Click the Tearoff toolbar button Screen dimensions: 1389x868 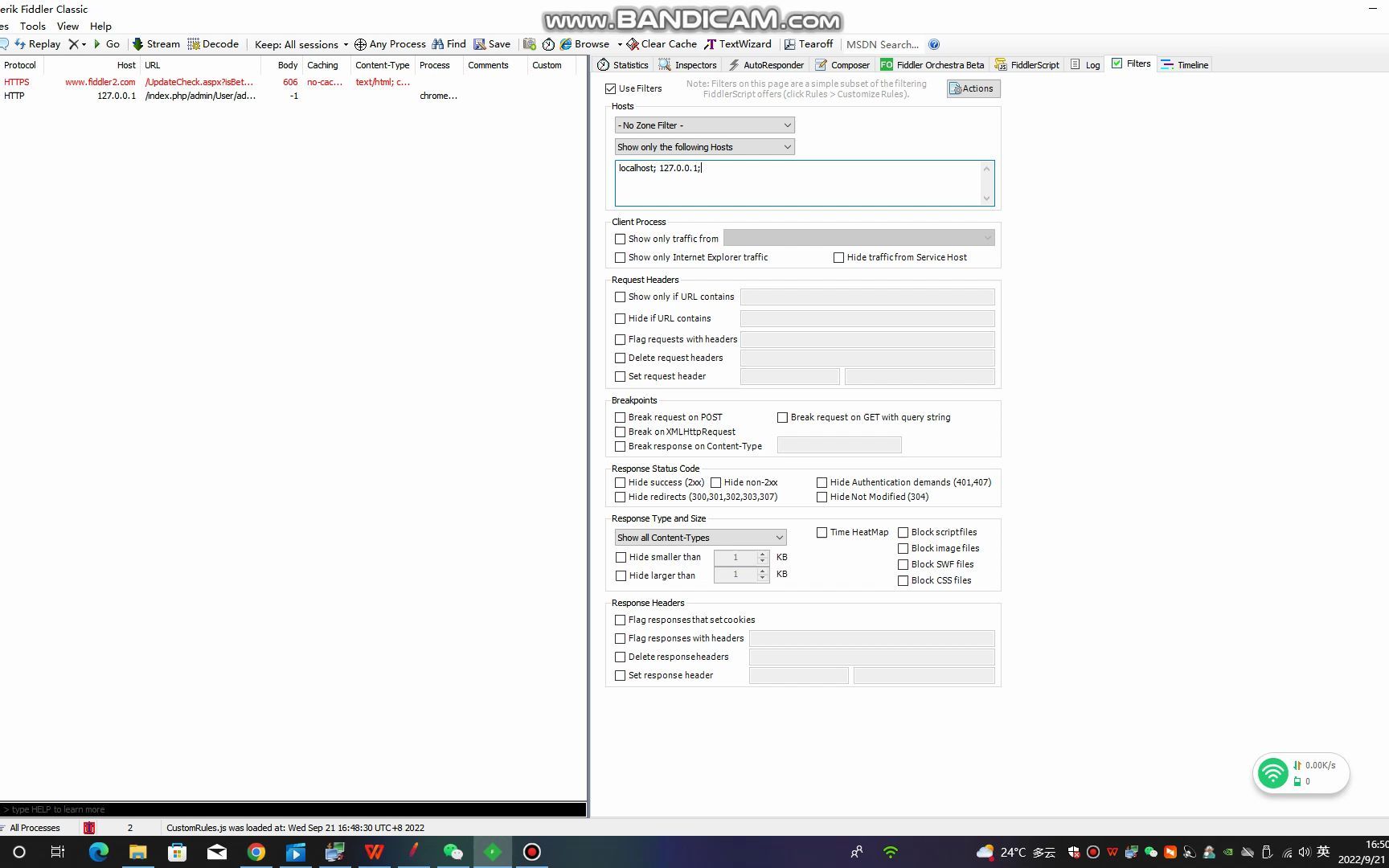tap(809, 44)
